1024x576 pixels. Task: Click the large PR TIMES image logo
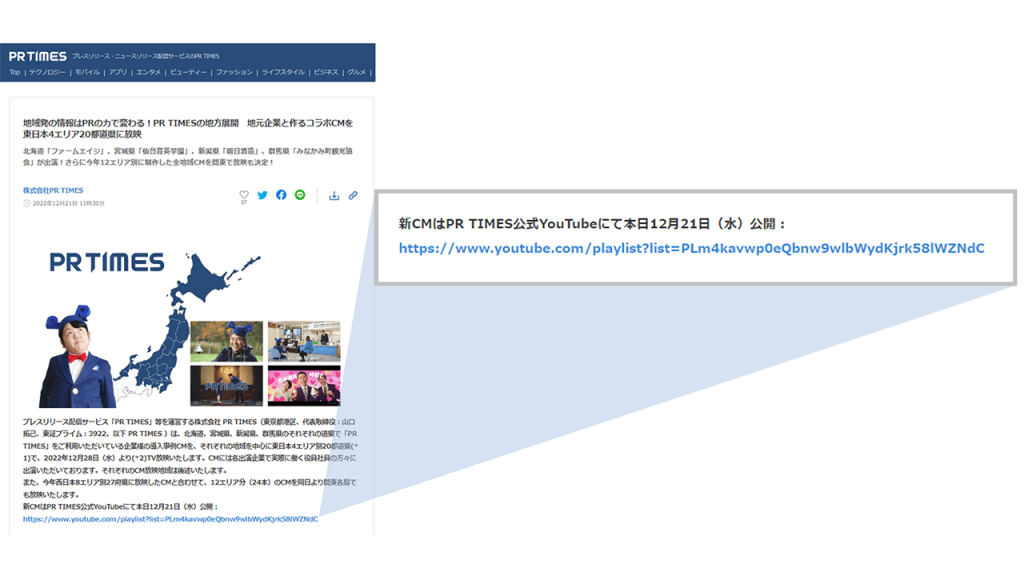coord(107,262)
